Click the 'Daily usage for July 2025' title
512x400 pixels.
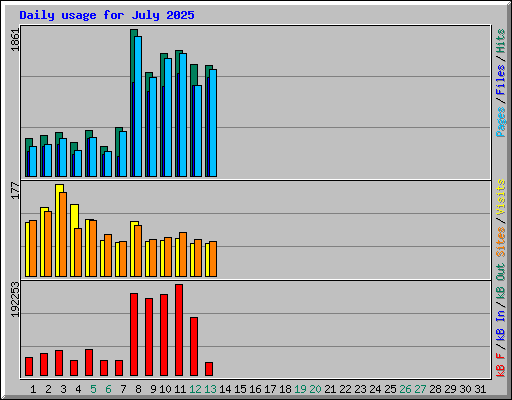click(107, 15)
